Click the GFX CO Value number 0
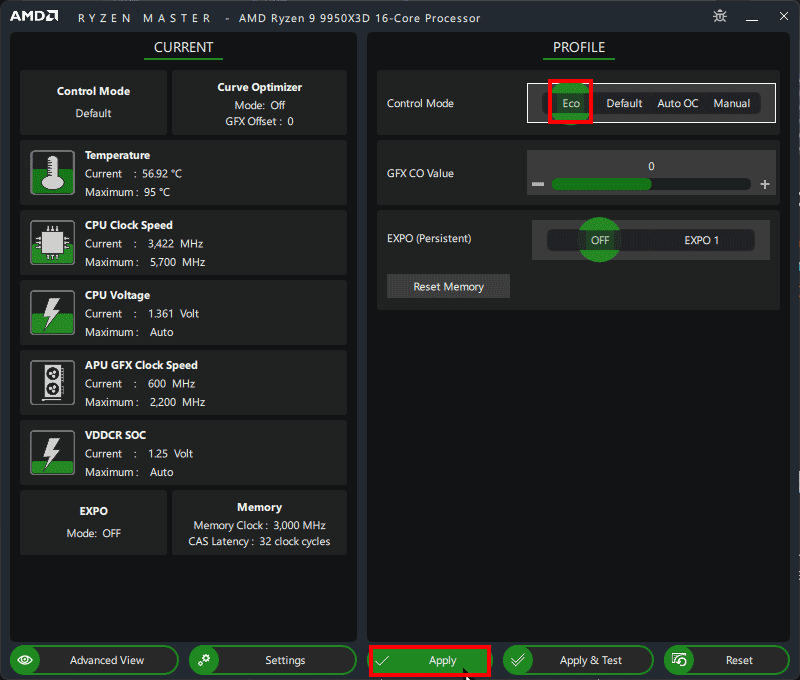Screen dimensions: 800x680 click(651, 166)
